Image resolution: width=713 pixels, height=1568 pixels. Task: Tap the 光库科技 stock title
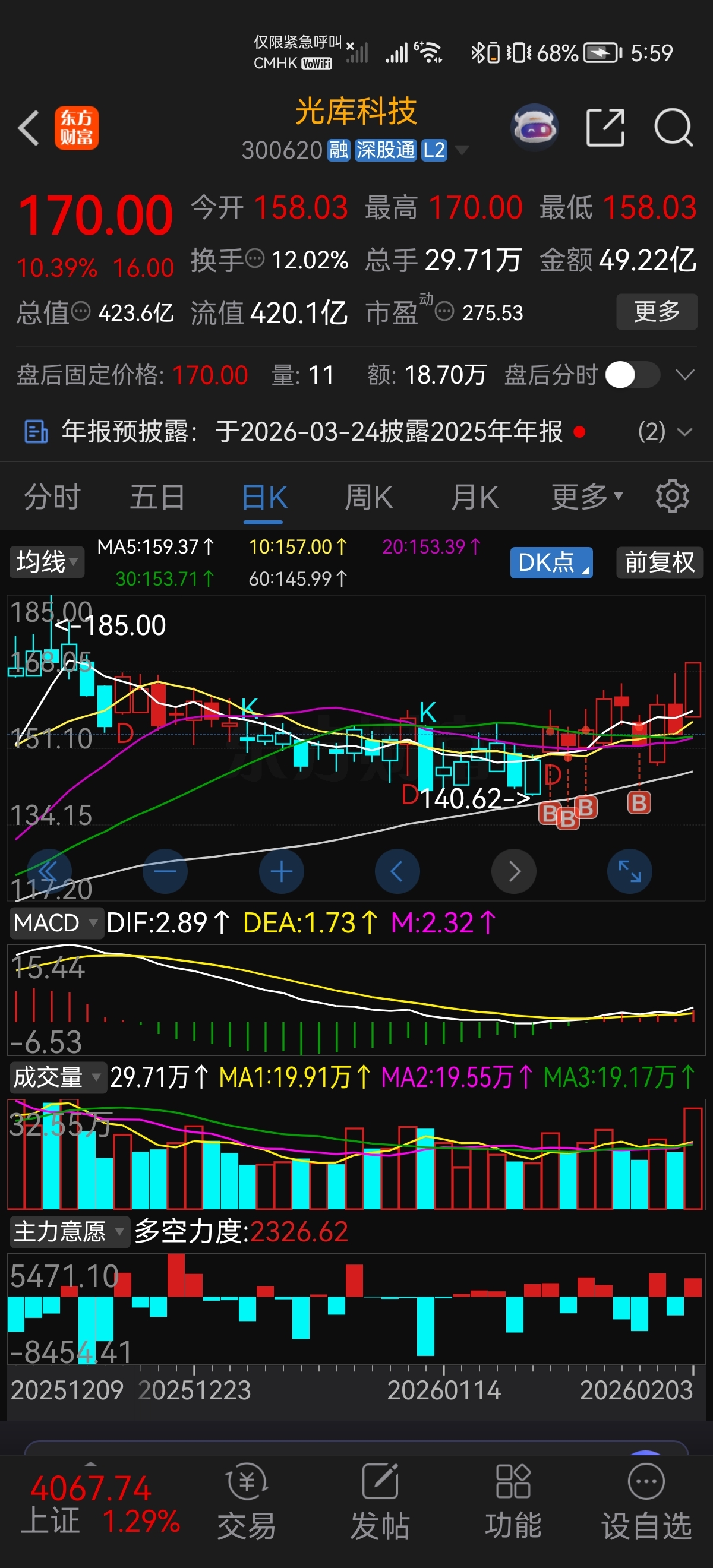356,112
